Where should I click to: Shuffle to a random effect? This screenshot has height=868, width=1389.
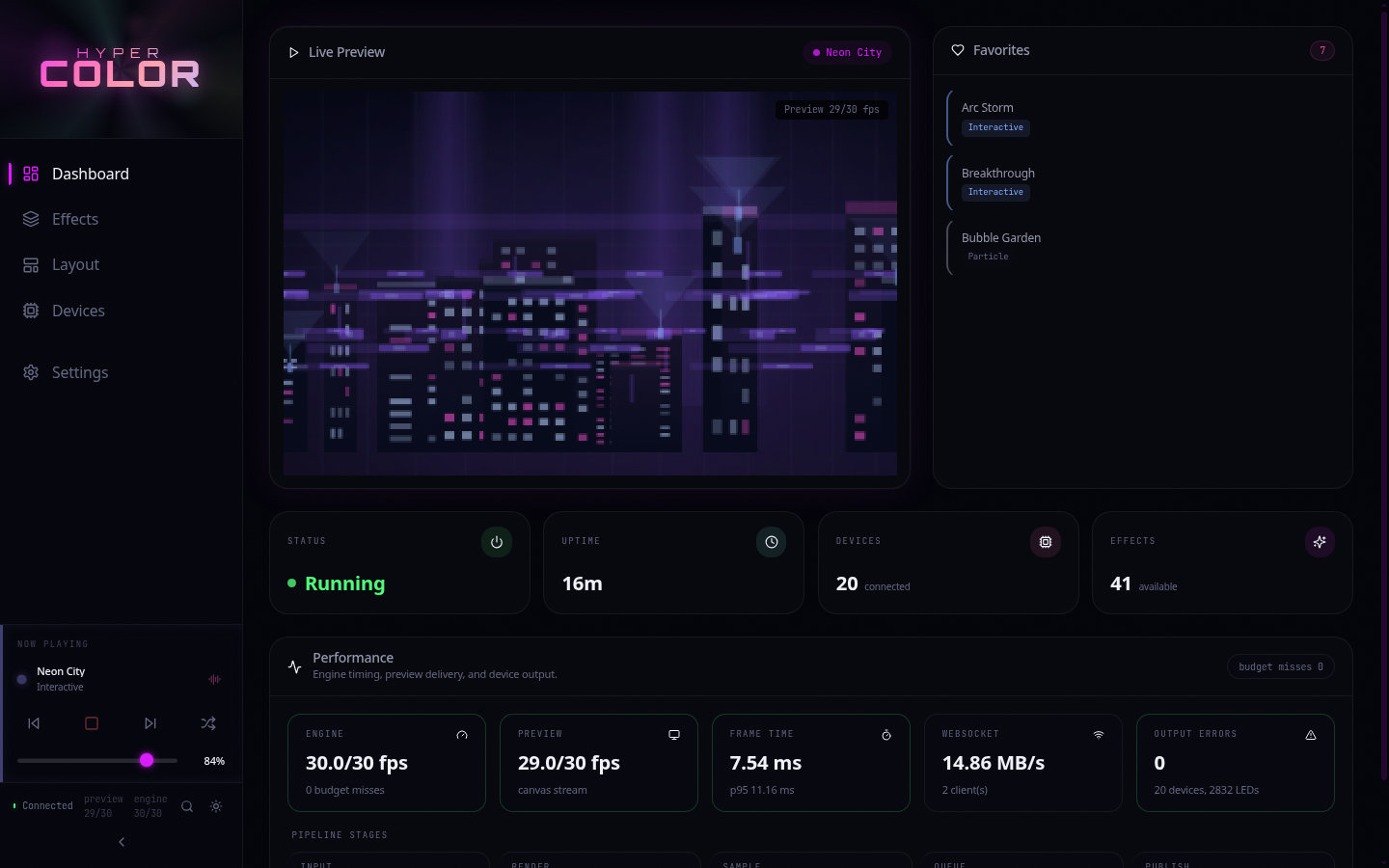(208, 723)
